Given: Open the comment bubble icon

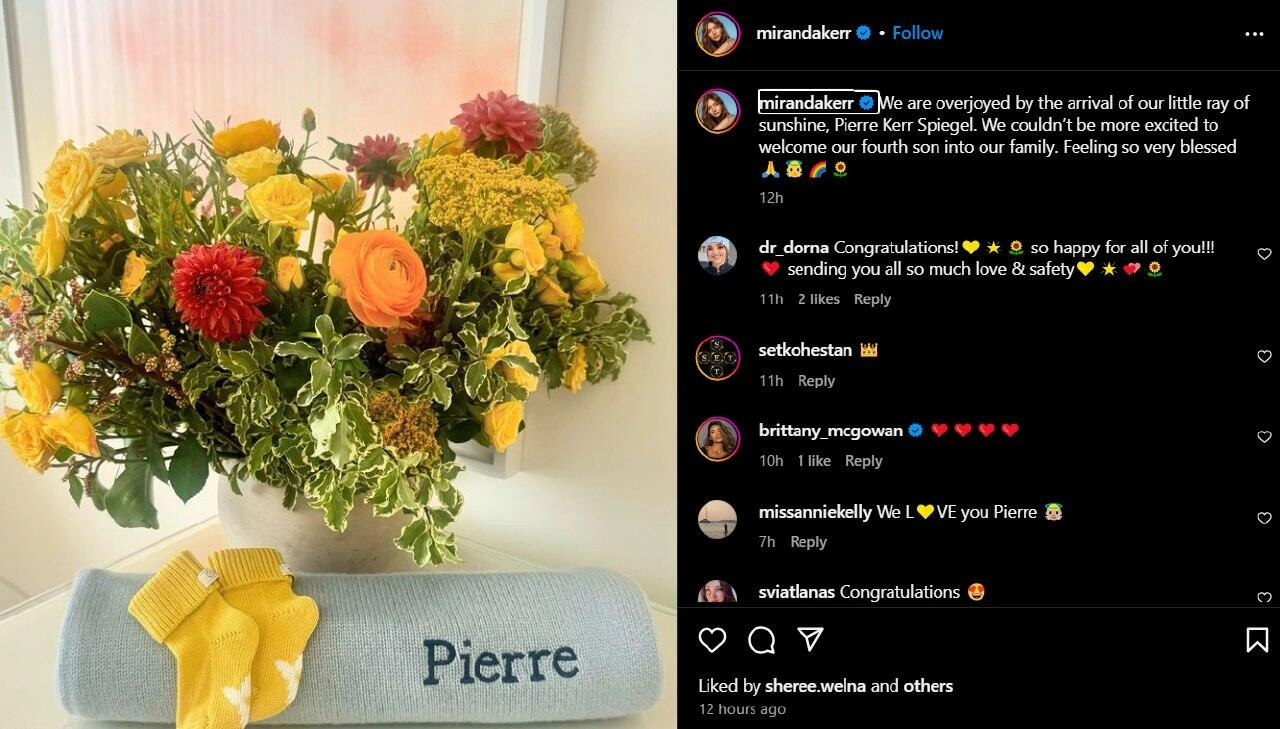Looking at the screenshot, I should tap(762, 640).
